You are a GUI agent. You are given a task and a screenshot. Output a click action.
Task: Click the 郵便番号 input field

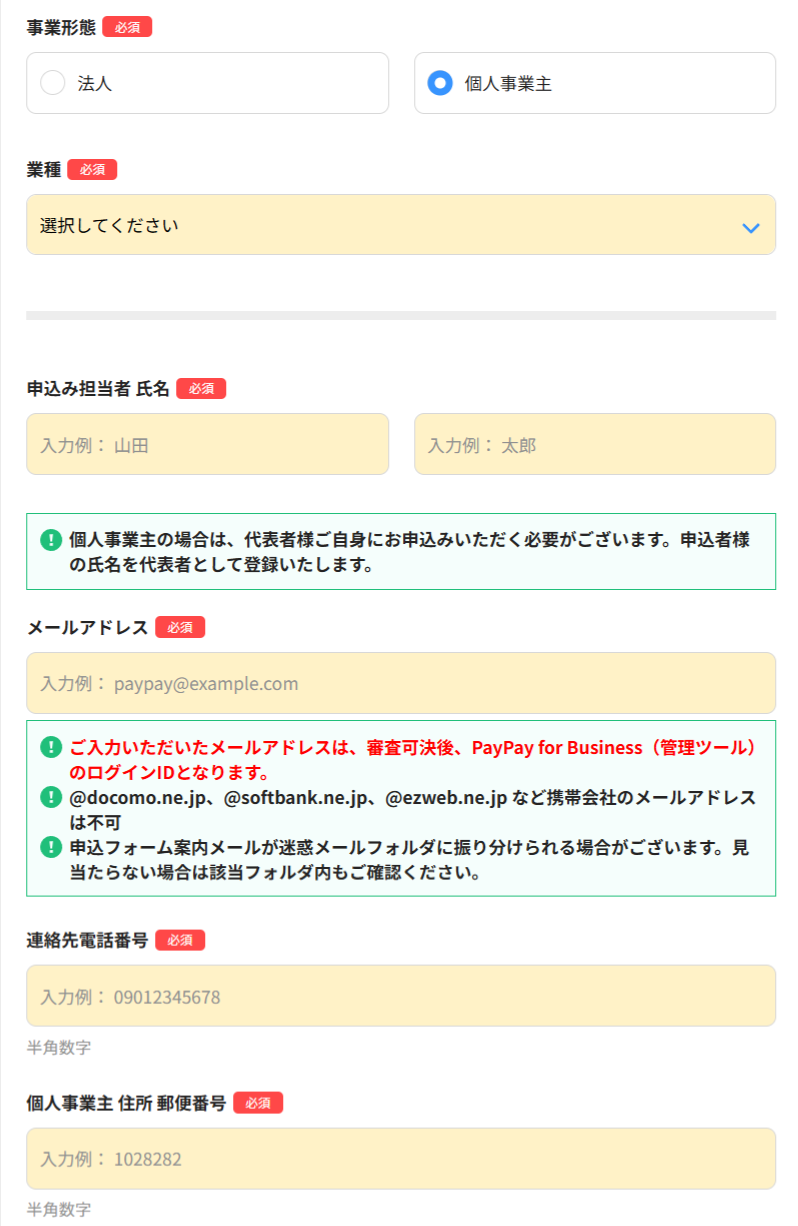400,1159
